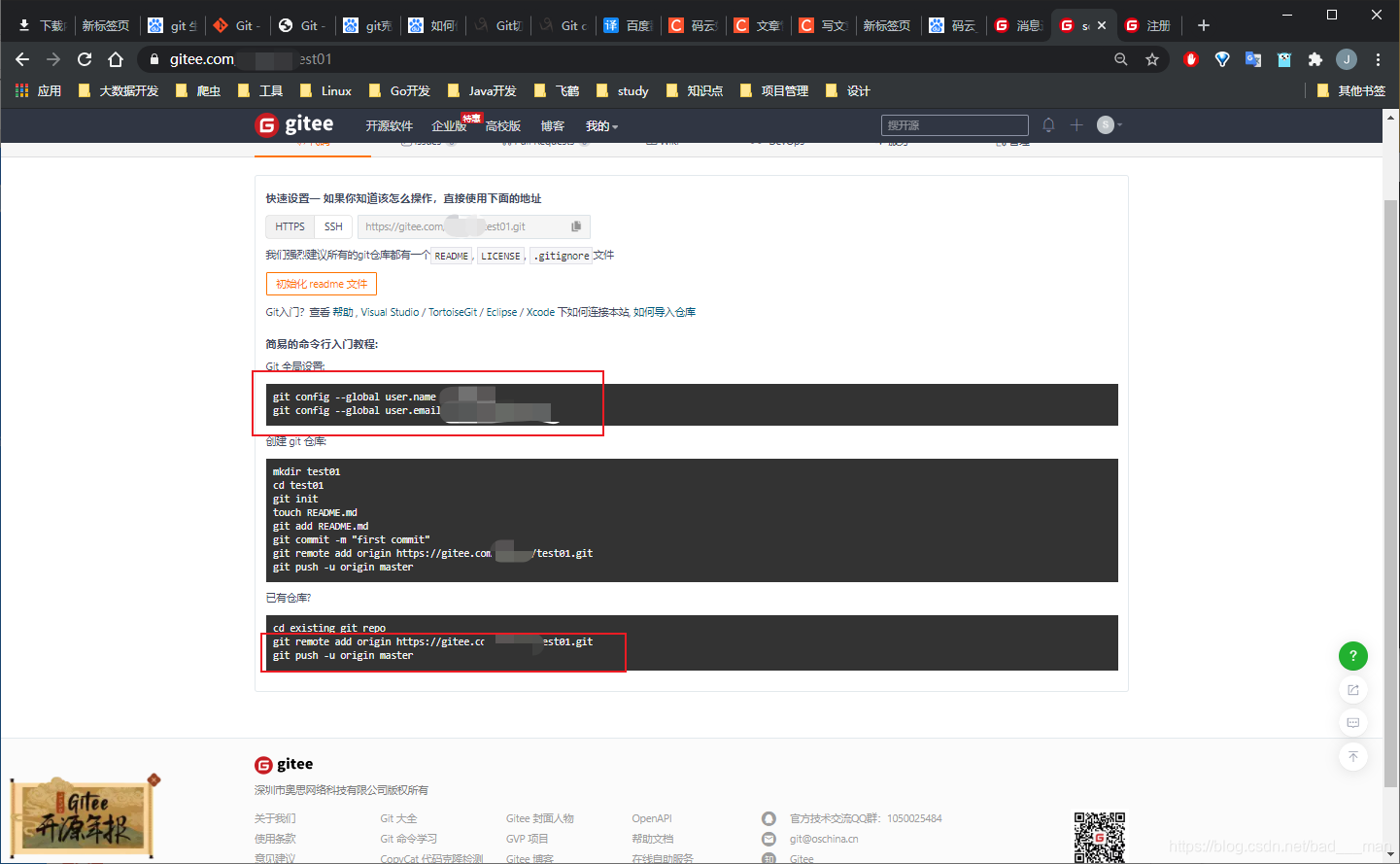The height and width of the screenshot is (864, 1400).
Task: Open the Visual Studio connection link
Action: (390, 312)
